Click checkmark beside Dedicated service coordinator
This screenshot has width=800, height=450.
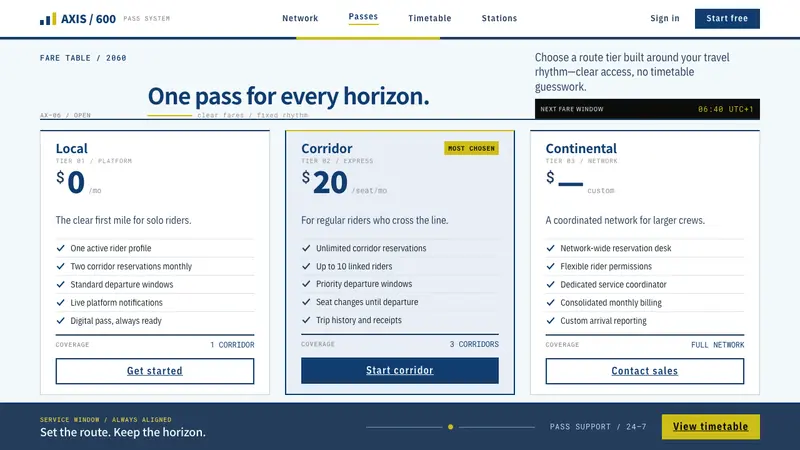[x=551, y=284]
